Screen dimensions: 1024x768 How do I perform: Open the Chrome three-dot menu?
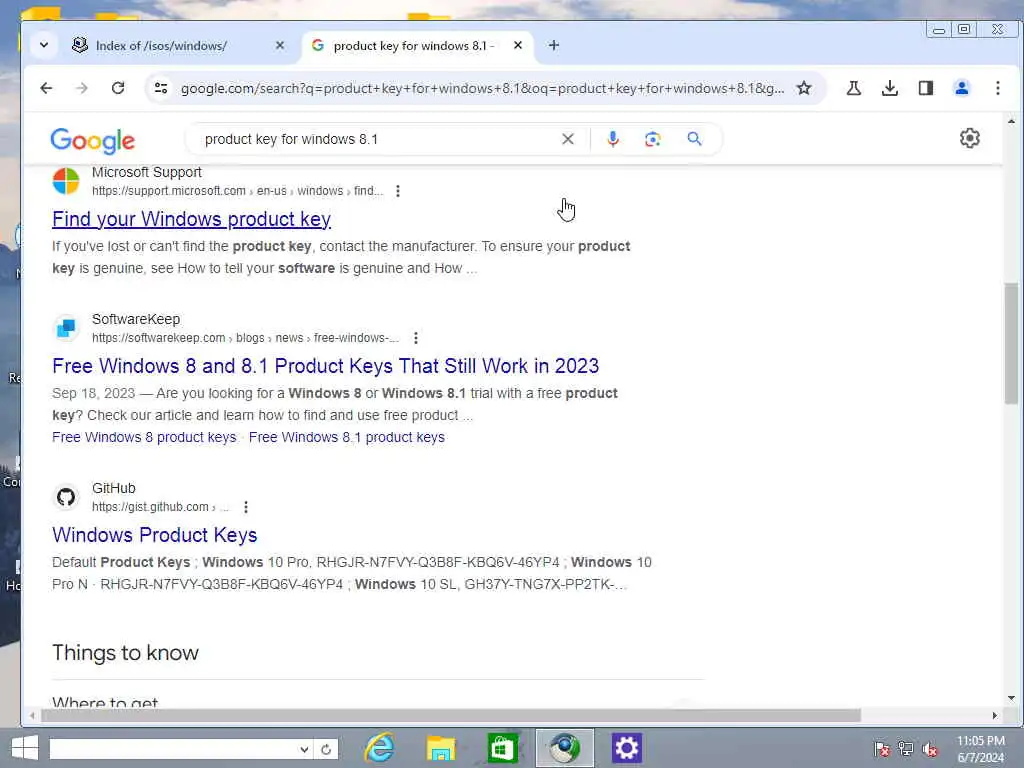[997, 88]
